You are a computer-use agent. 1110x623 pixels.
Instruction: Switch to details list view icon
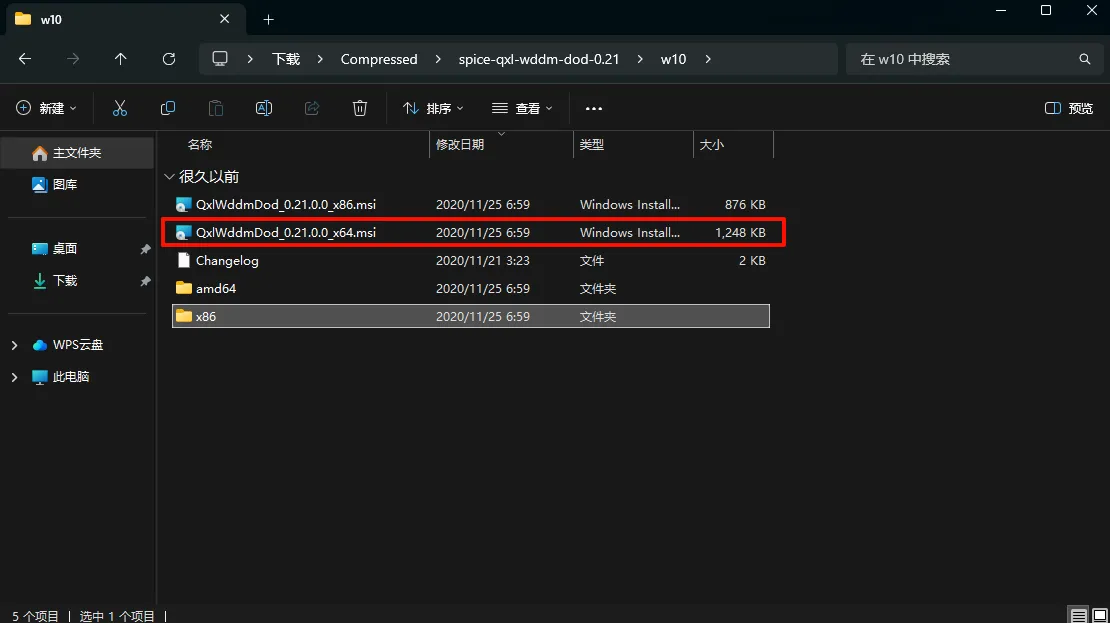[1078, 615]
